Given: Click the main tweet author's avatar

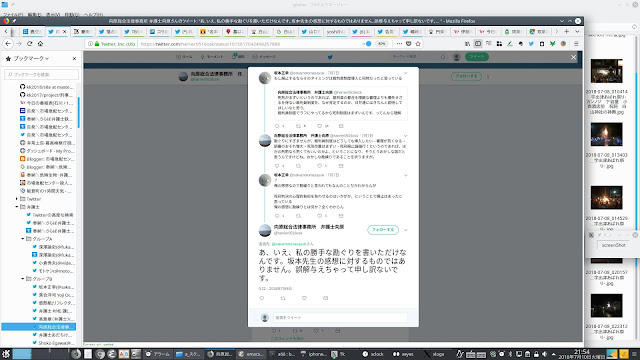Looking at the screenshot, I should [265, 230].
